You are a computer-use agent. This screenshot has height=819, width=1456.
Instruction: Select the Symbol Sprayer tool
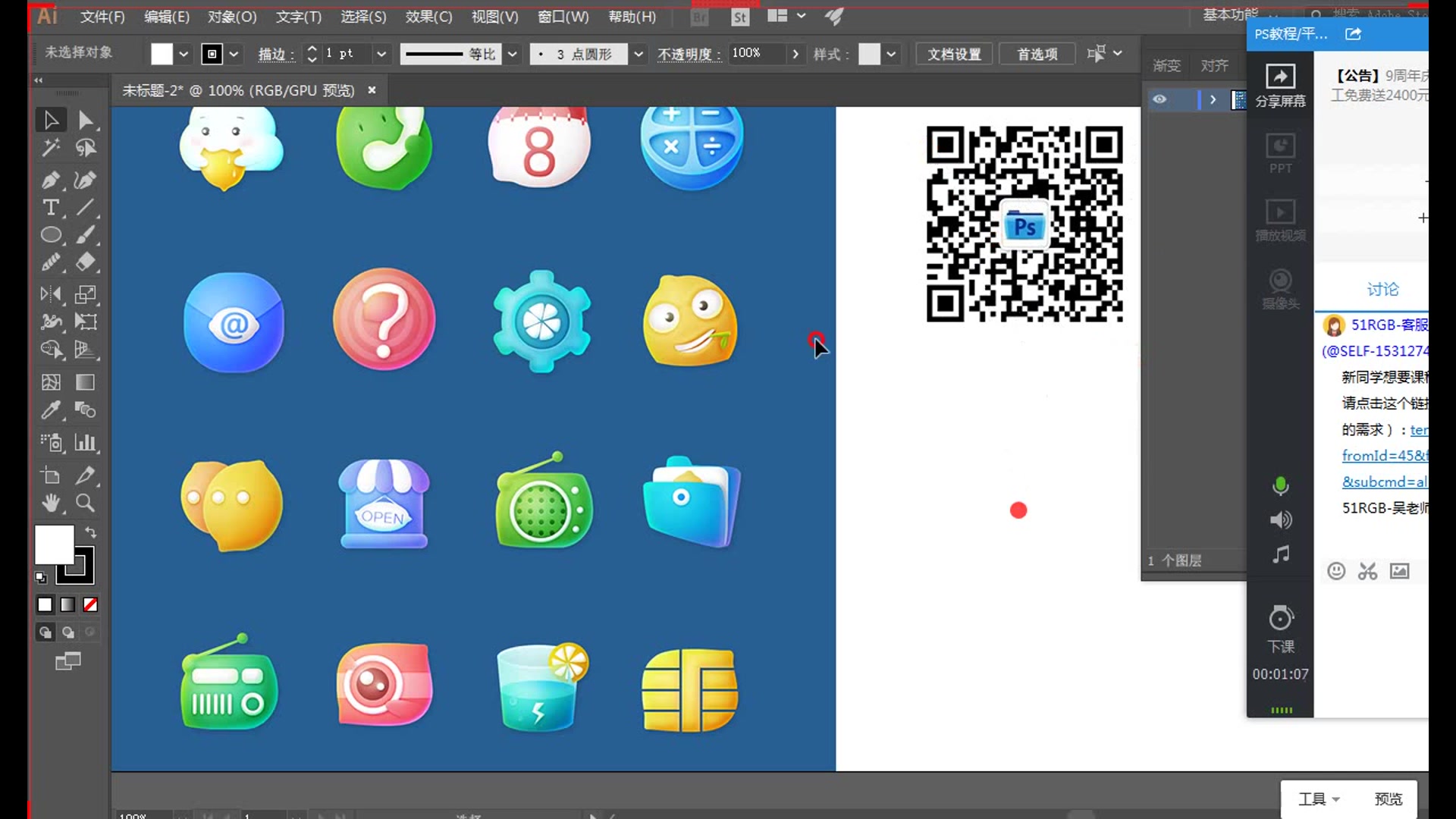click(x=51, y=442)
